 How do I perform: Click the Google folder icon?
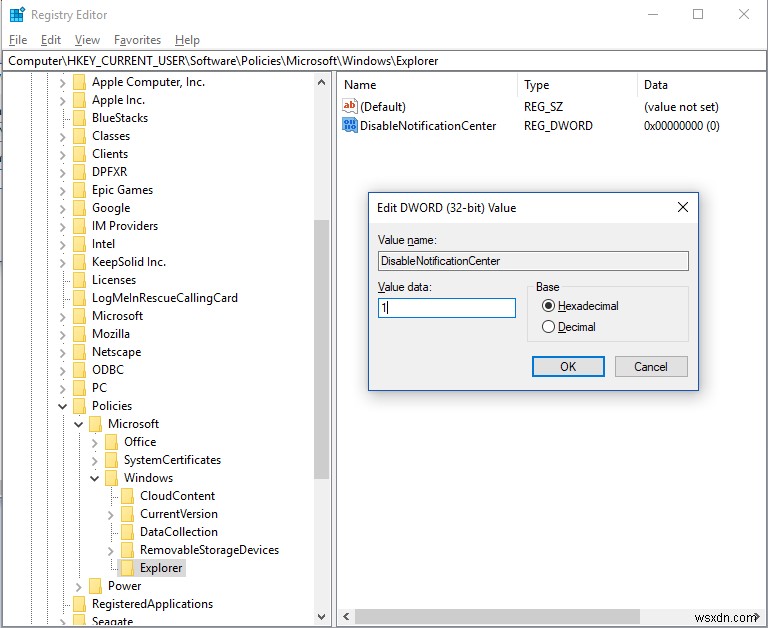(x=79, y=208)
